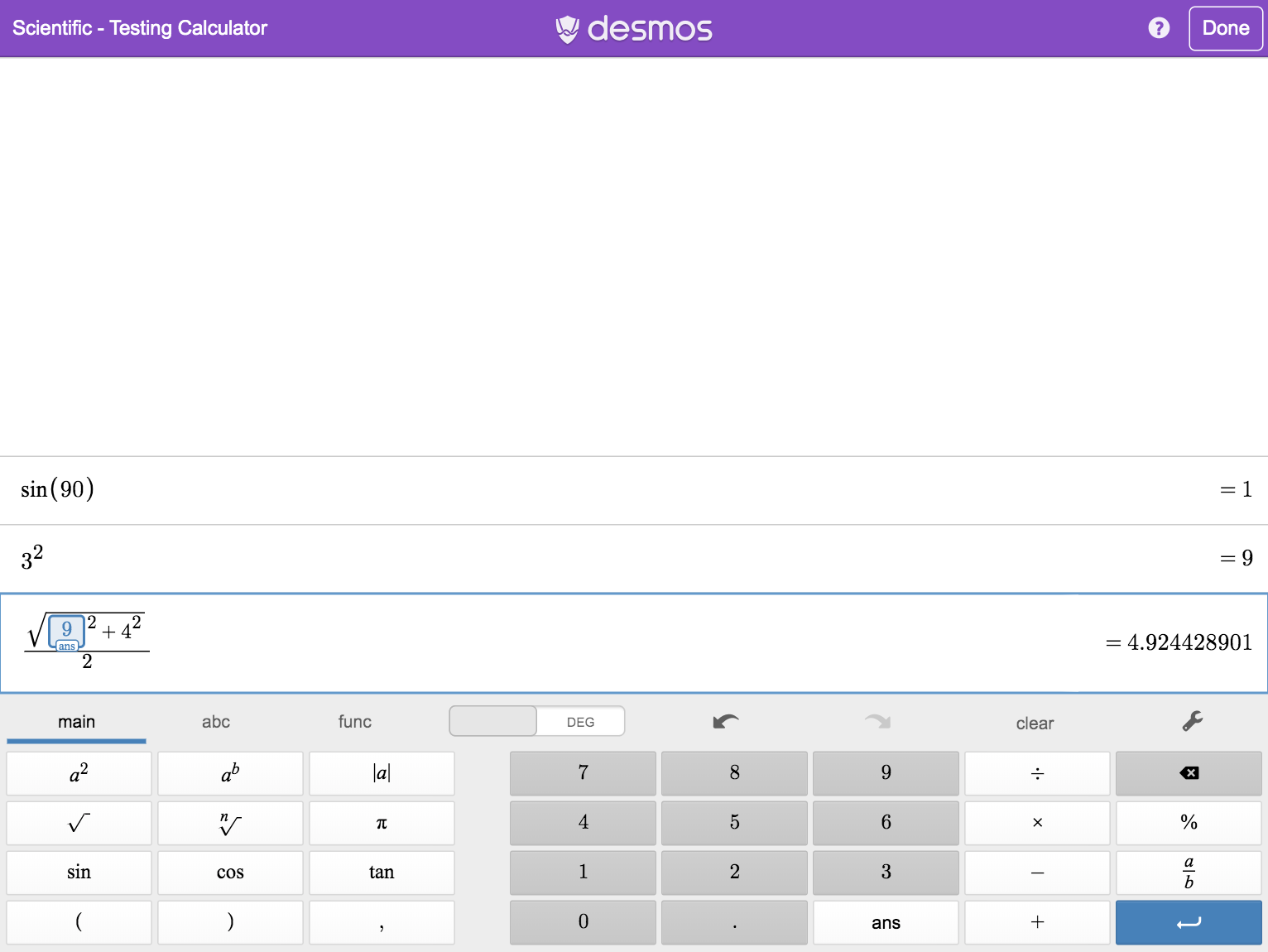
Task: Insert the nth root symbol
Action: (230, 823)
